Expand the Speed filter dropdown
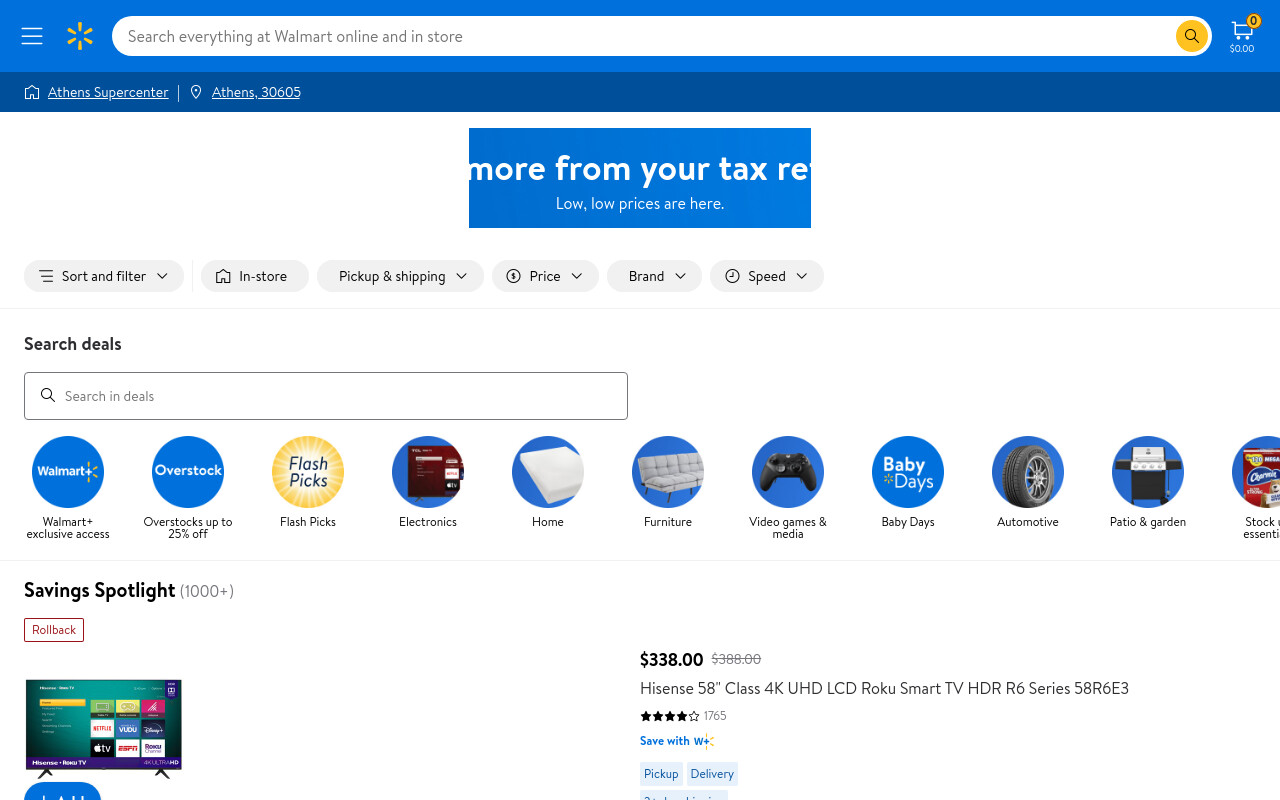The width and height of the screenshot is (1280, 800). 767,276
